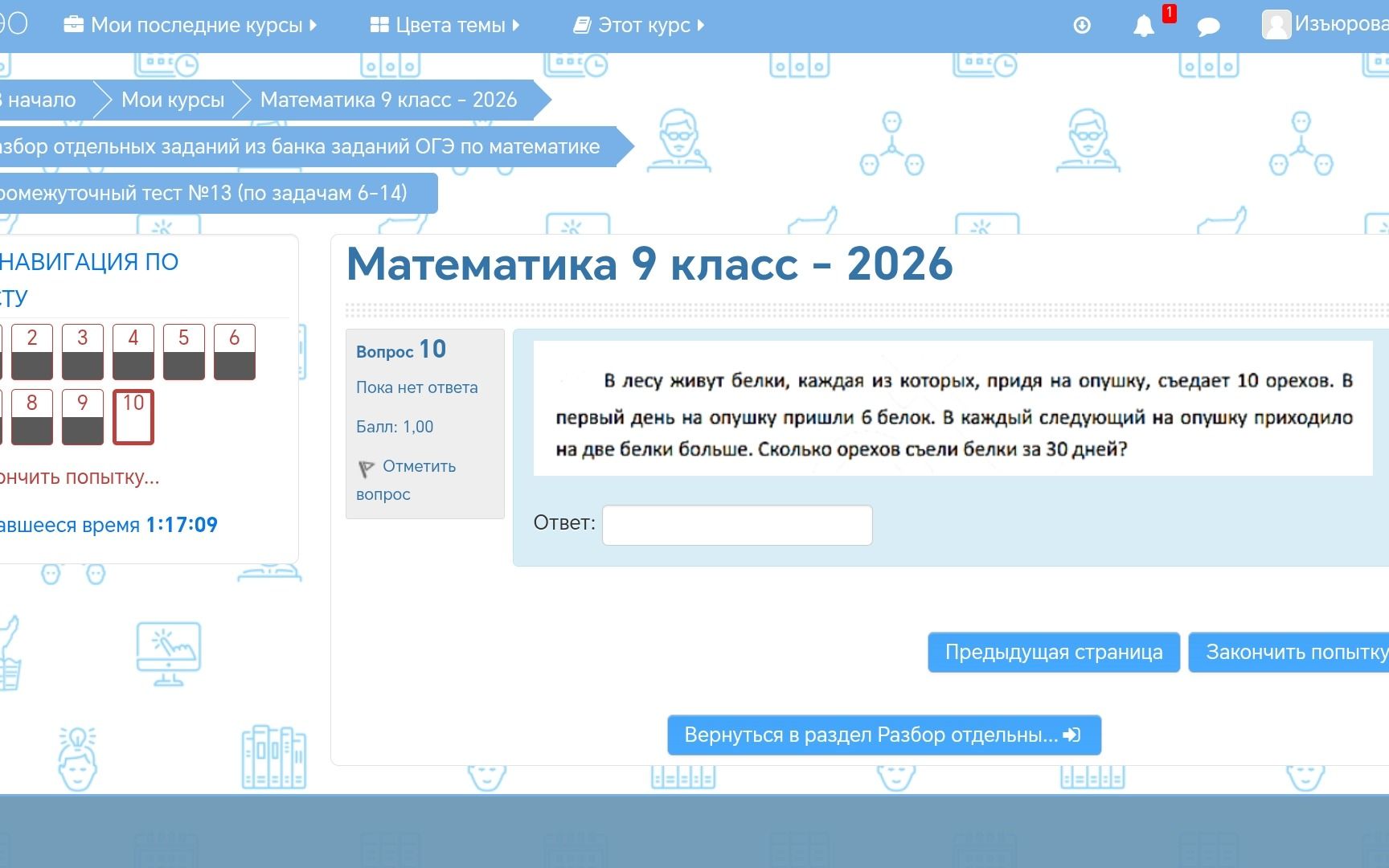The image size is (1389, 868).
Task: Click the briefcase icon for recent courses
Action: pyautogui.click(x=74, y=25)
